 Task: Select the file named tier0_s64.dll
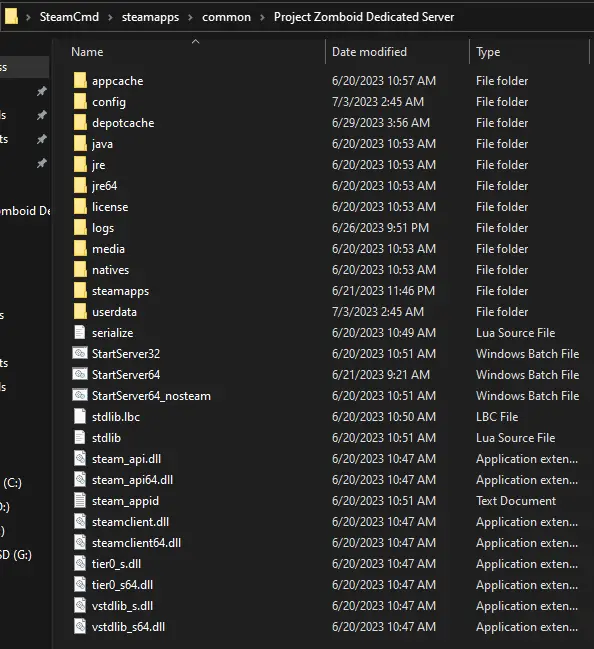[x=122, y=585]
